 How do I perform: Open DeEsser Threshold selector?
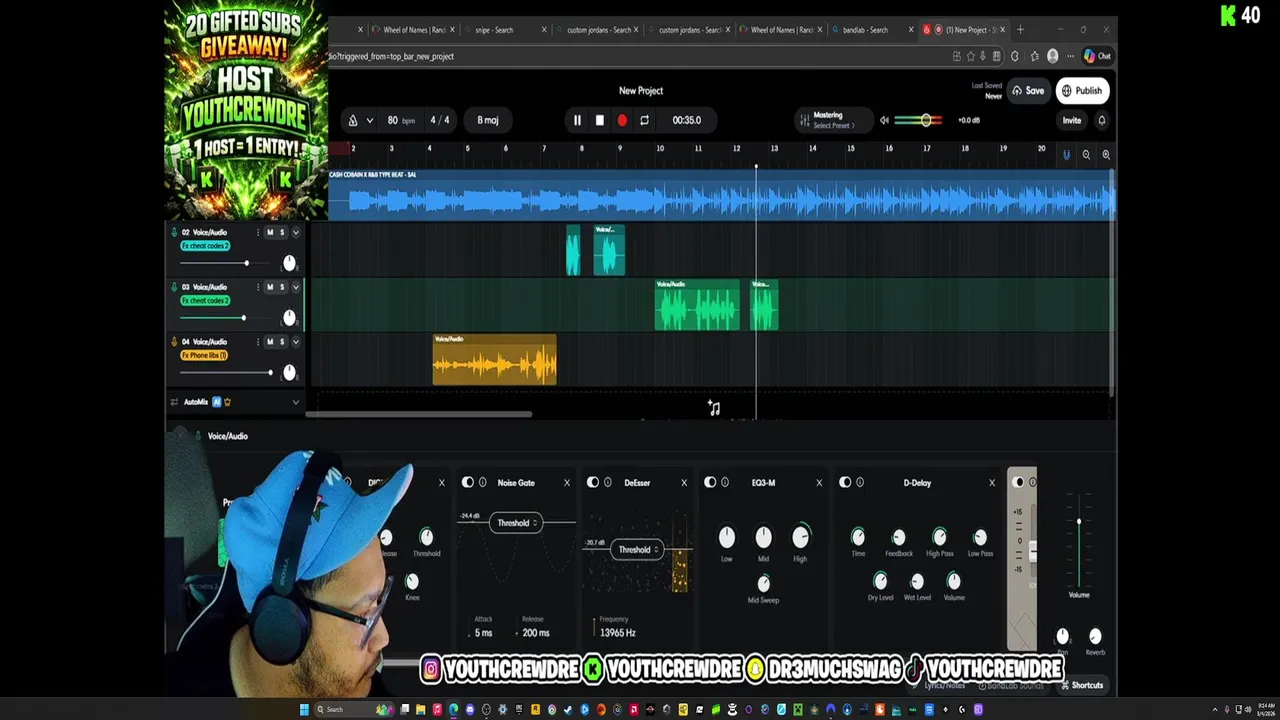pos(637,550)
